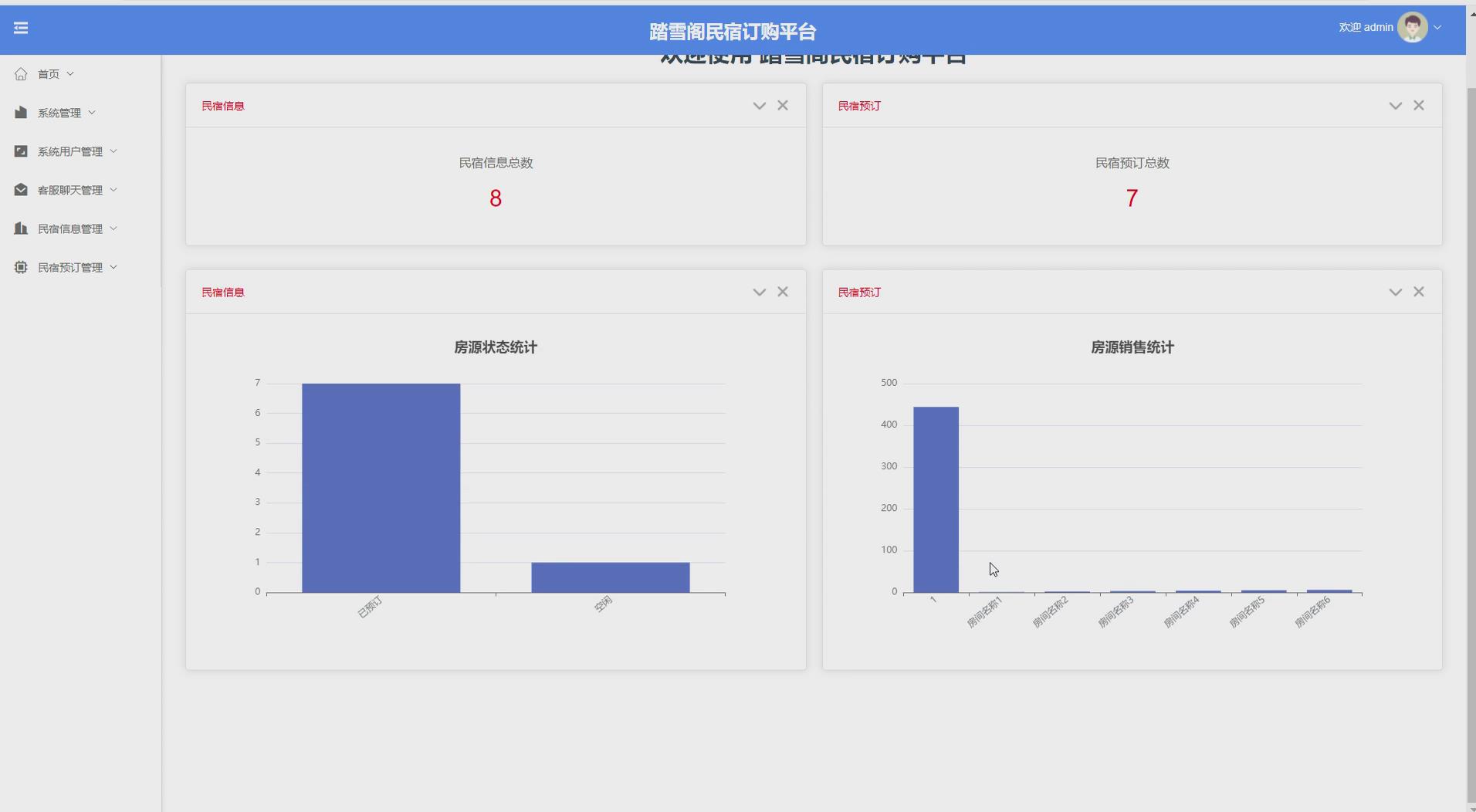Image resolution: width=1476 pixels, height=812 pixels.
Task: Expand the chevron next to 系统用户管理
Action: pos(113,151)
